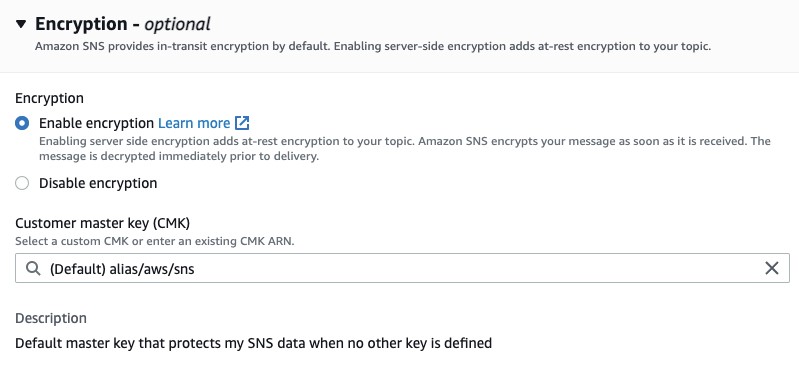Click the 'Encryption - optional' section heading
The image size is (799, 366).
coord(122,24)
